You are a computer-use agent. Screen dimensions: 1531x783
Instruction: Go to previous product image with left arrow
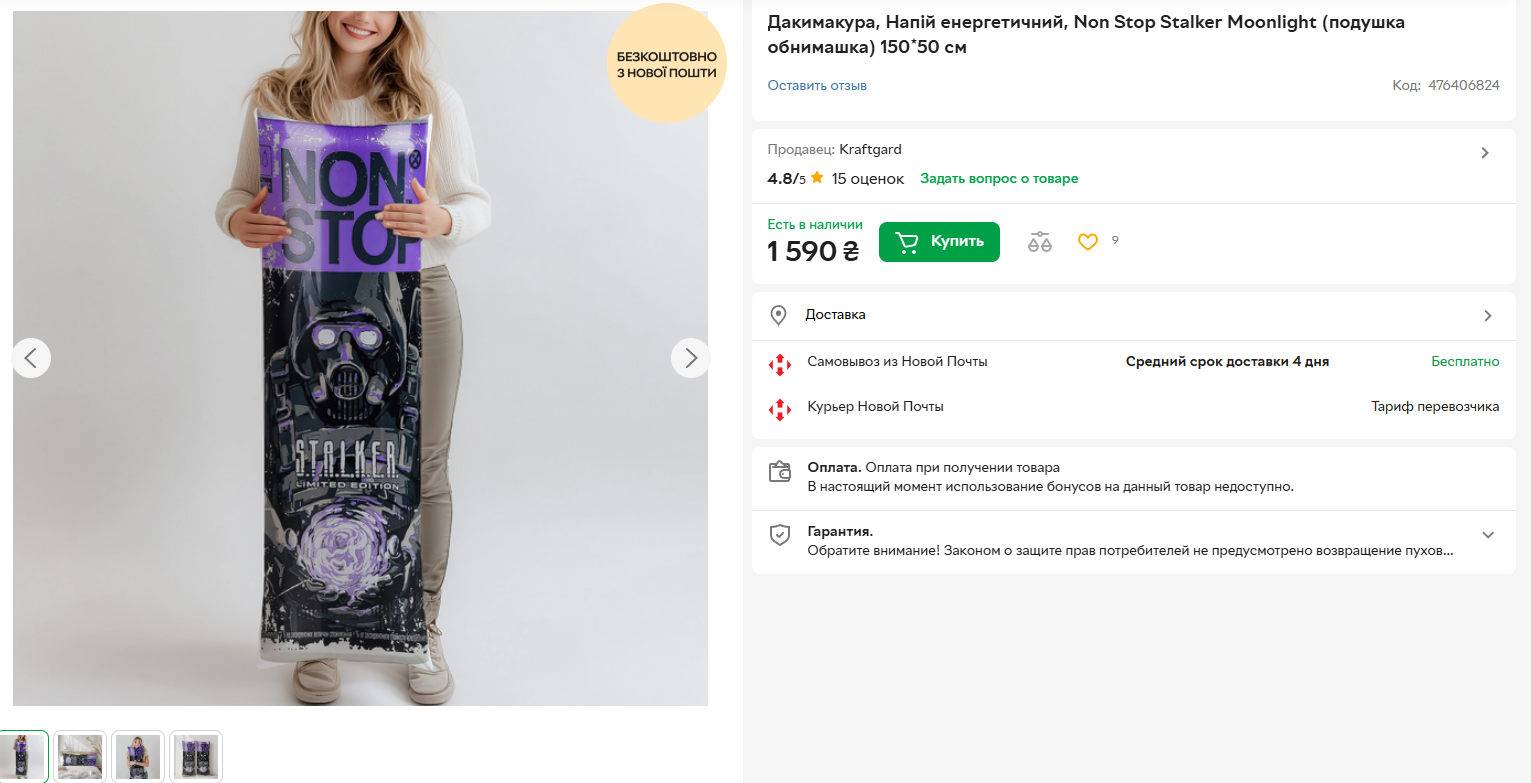(x=31, y=357)
